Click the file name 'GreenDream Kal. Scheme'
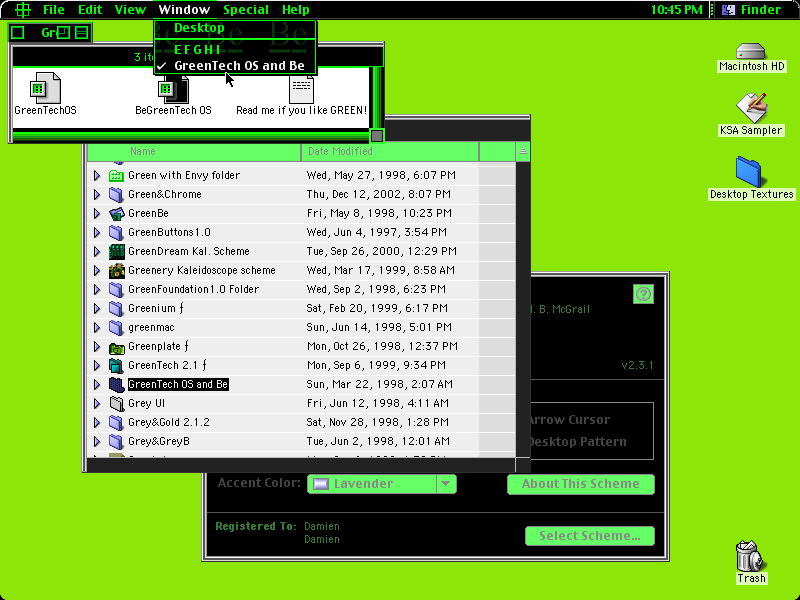Image resolution: width=800 pixels, height=600 pixels. [x=189, y=252]
